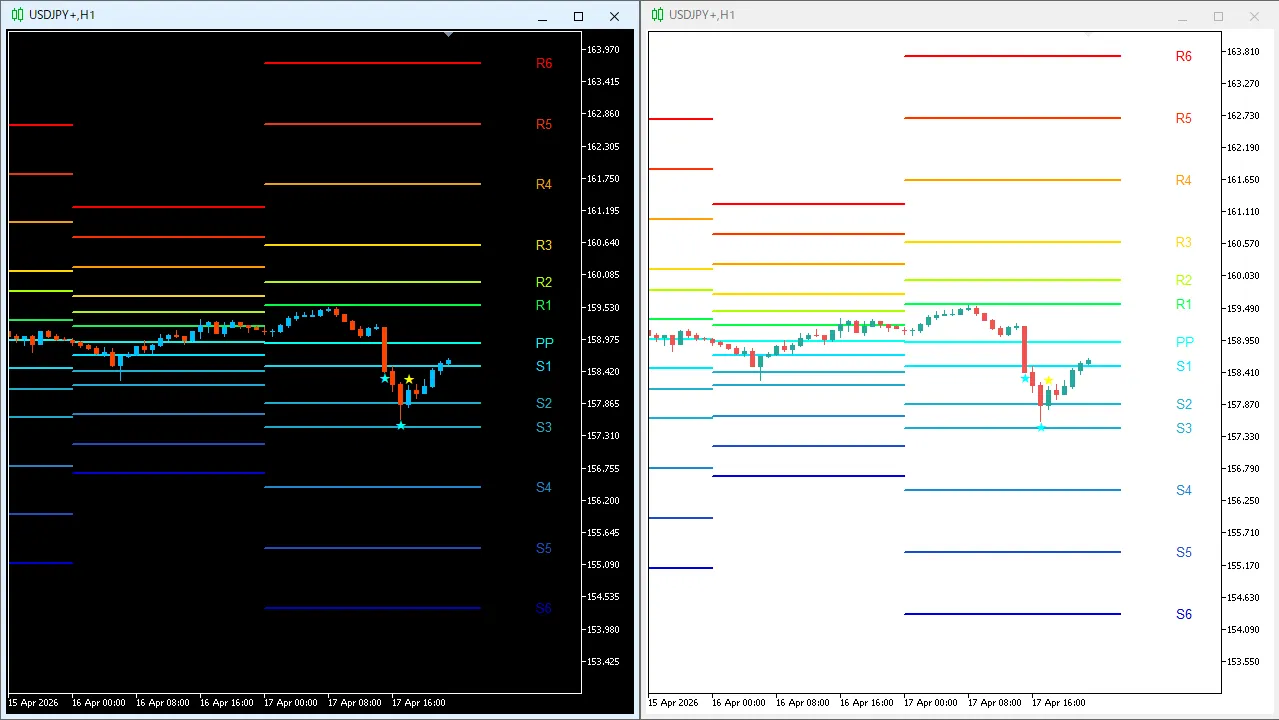Select the S4 label on the white chart
This screenshot has height=720, width=1279.
coord(1184,490)
